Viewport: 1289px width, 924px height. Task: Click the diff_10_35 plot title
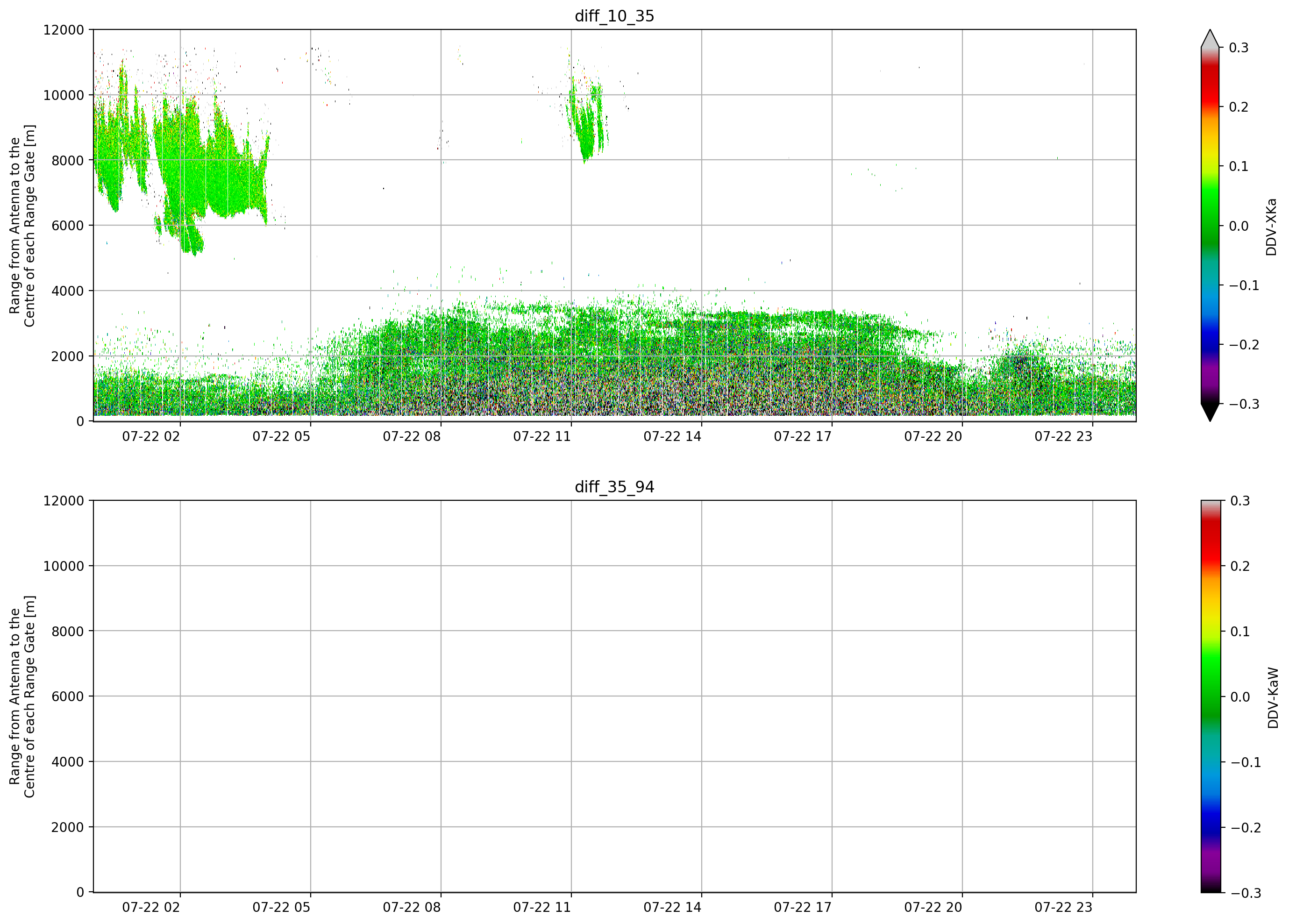pos(614,16)
